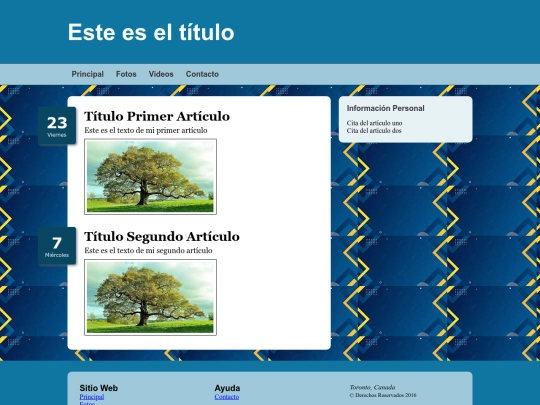Image resolution: width=540 pixels, height=405 pixels.
Task: Click the 'Información Personal' sidebar heading
Action: point(385,108)
